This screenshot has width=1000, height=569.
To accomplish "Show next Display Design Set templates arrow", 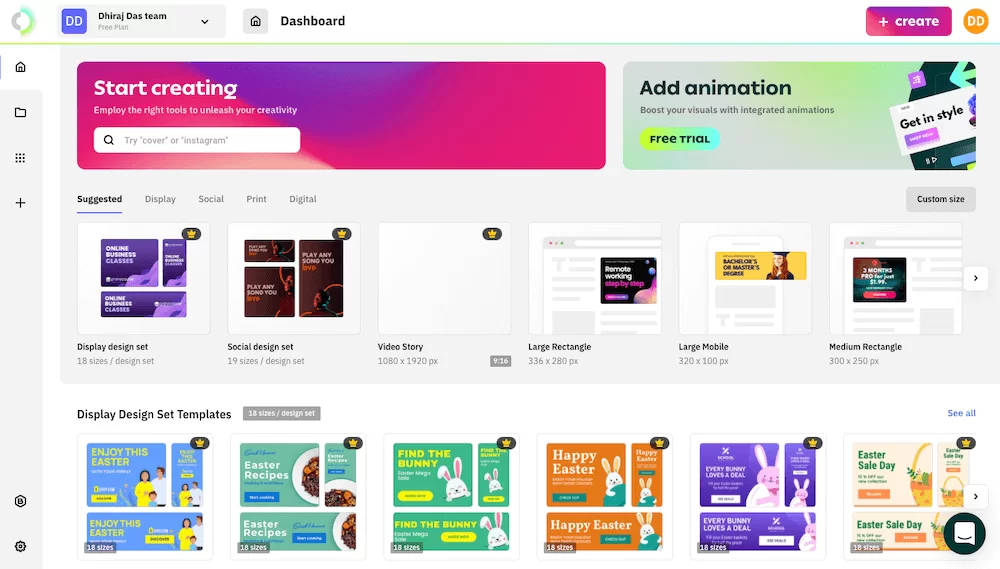I will tap(975, 496).
